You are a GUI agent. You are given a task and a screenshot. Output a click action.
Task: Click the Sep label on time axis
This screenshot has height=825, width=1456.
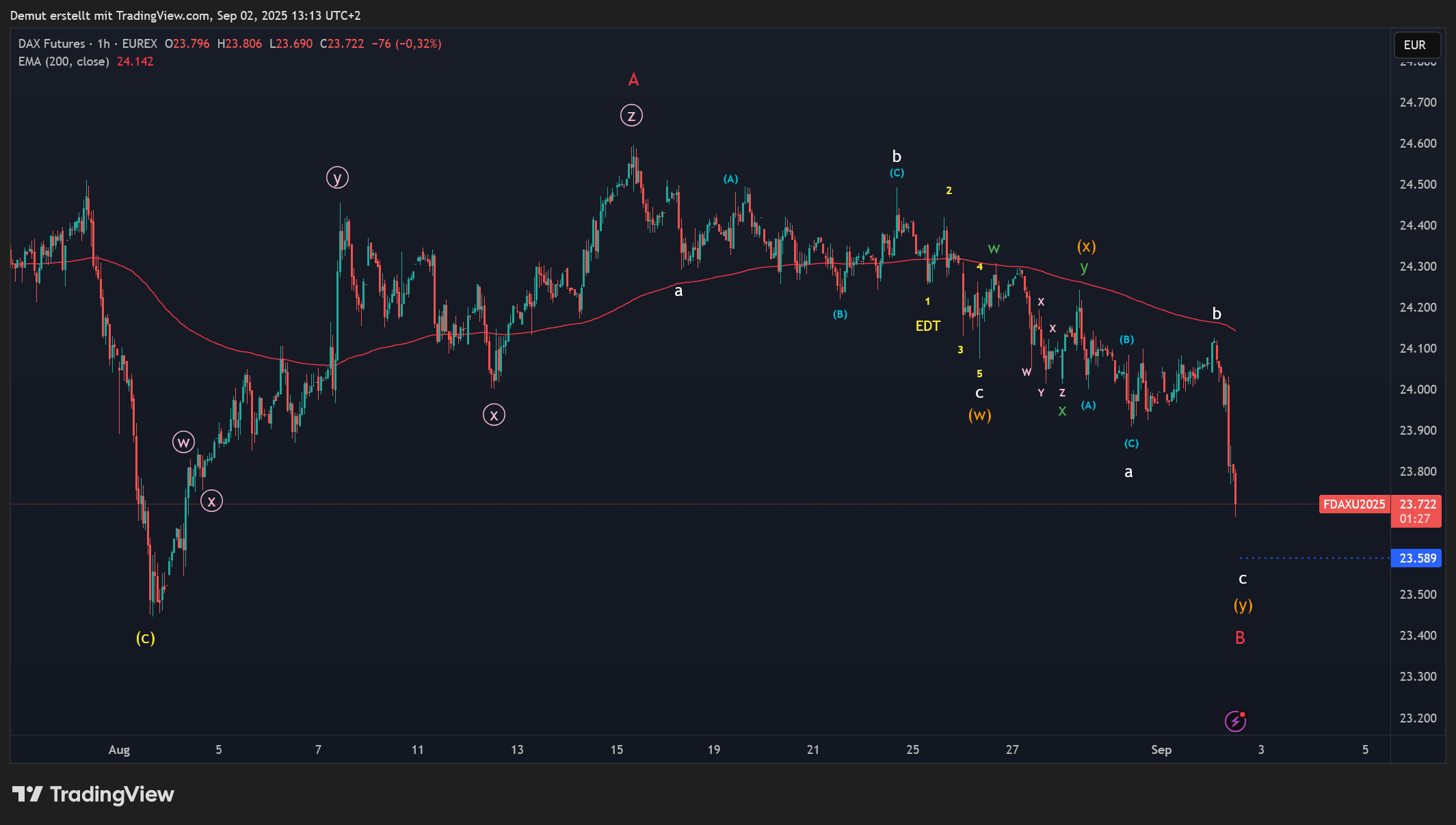(1161, 750)
